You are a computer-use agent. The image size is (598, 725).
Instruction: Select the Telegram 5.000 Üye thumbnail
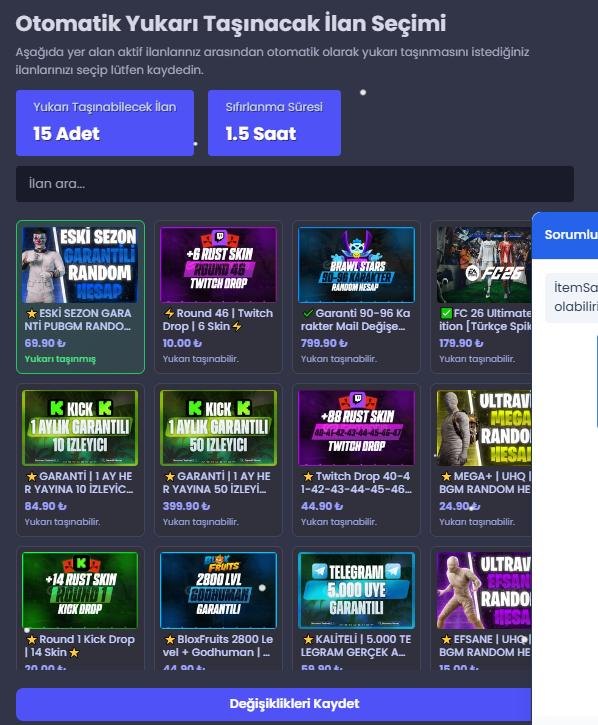click(357, 590)
